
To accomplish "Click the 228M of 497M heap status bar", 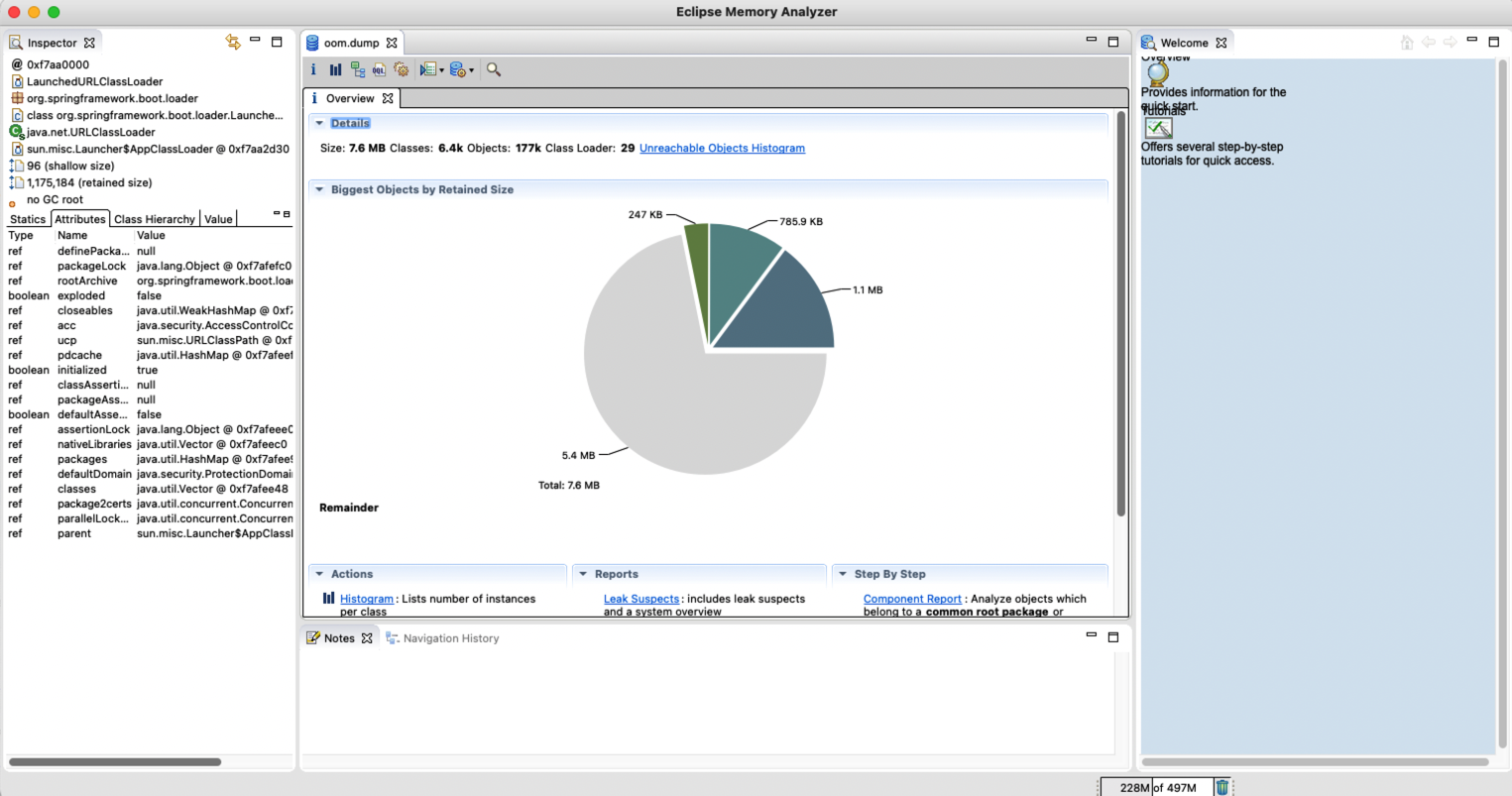I will [1157, 787].
